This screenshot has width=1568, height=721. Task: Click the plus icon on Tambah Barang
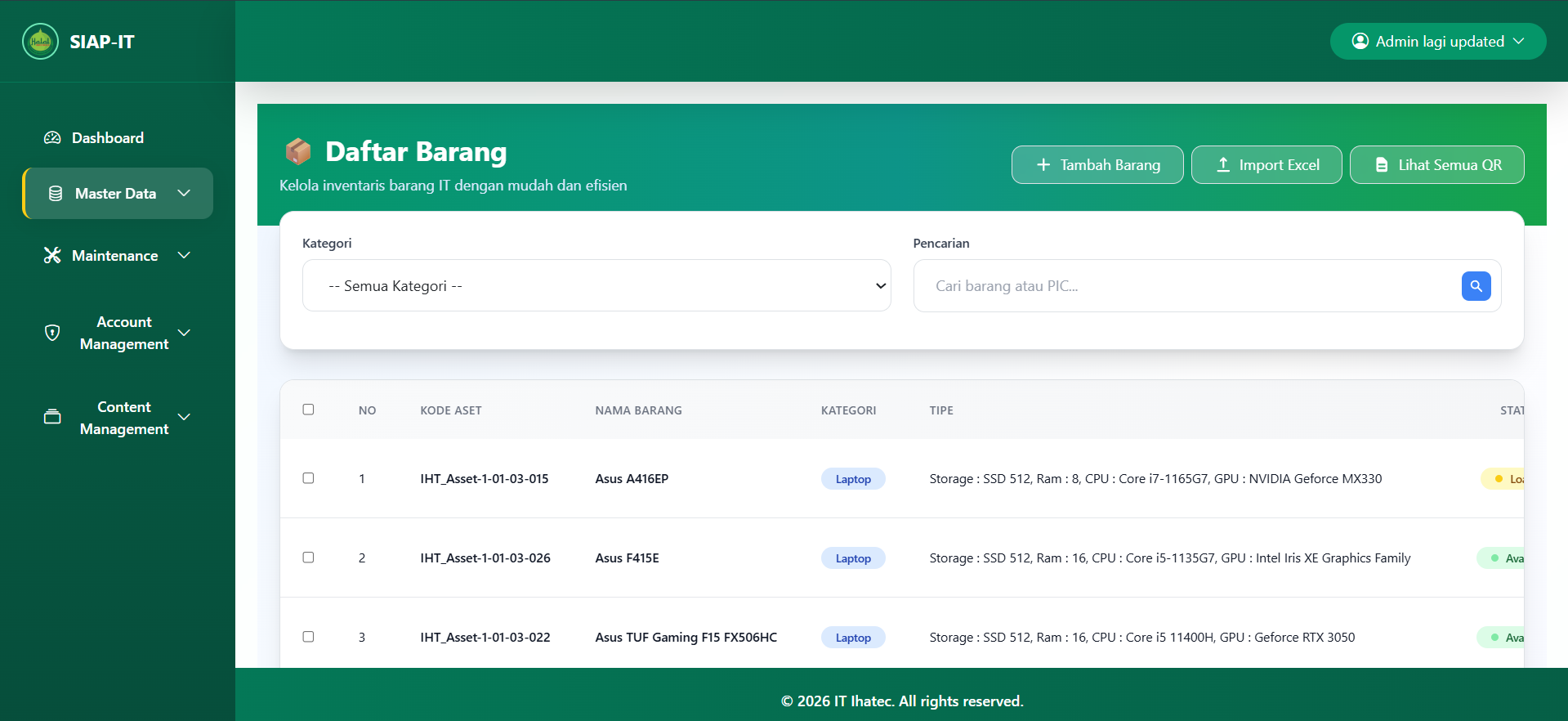pyautogui.click(x=1043, y=165)
